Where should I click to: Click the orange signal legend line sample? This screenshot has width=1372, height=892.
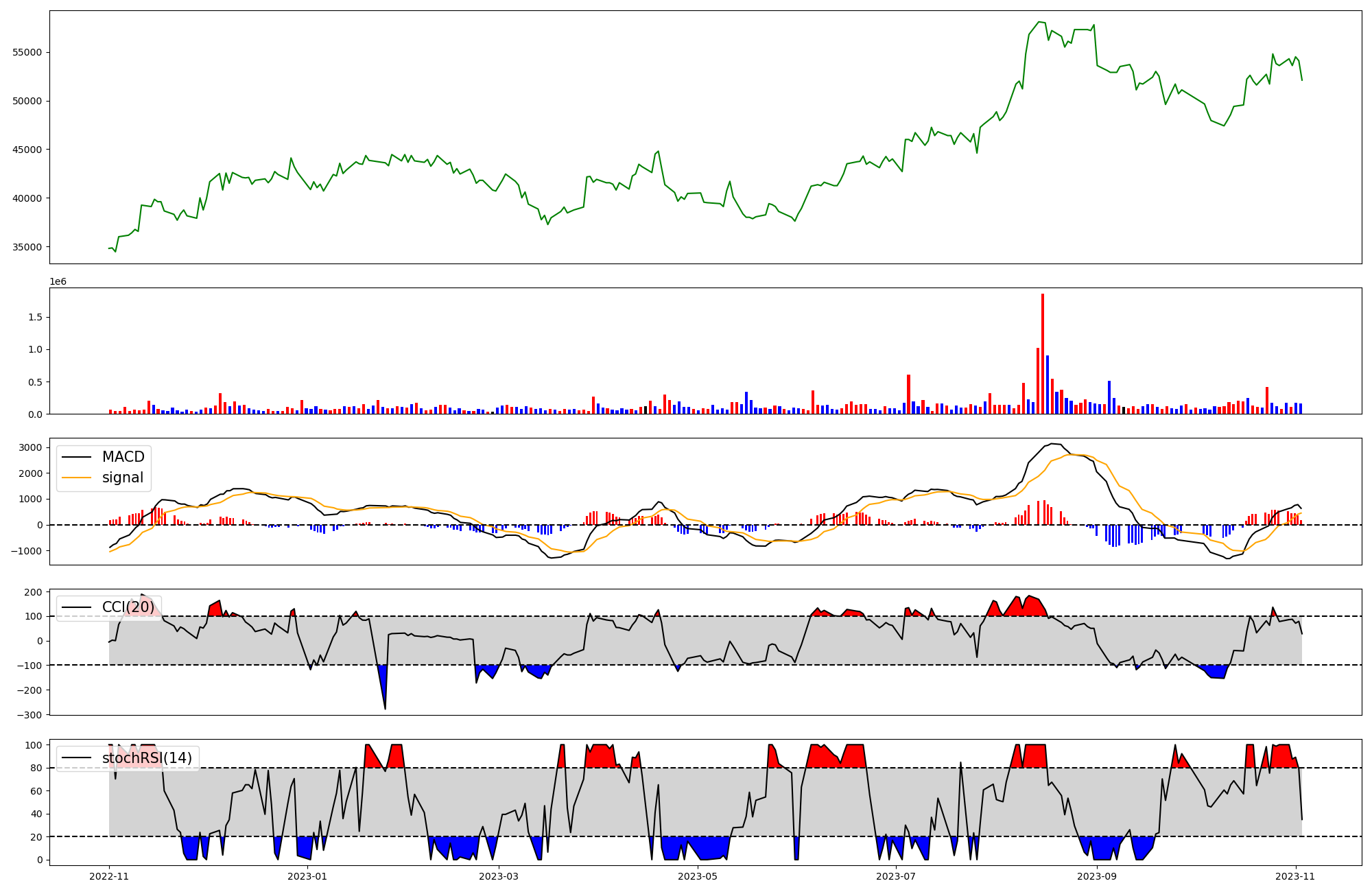[x=76, y=478]
